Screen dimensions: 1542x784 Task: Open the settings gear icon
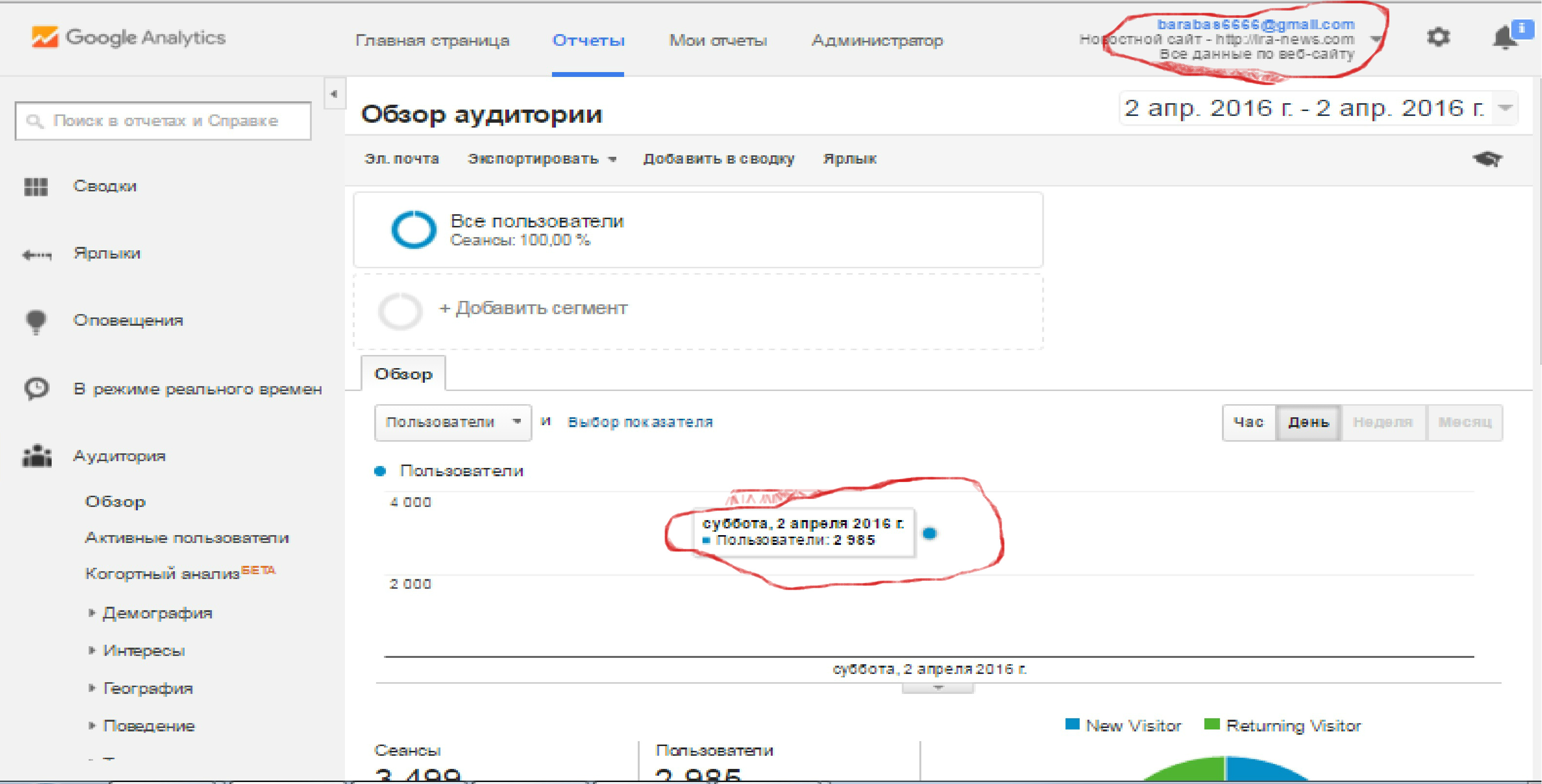tap(1438, 37)
